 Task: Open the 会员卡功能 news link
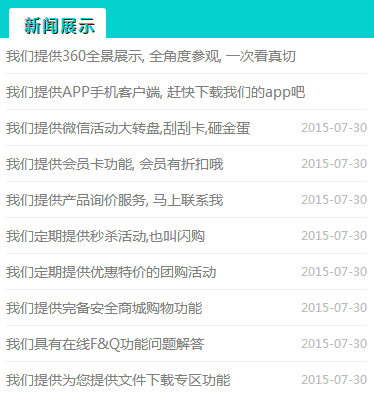(115, 164)
